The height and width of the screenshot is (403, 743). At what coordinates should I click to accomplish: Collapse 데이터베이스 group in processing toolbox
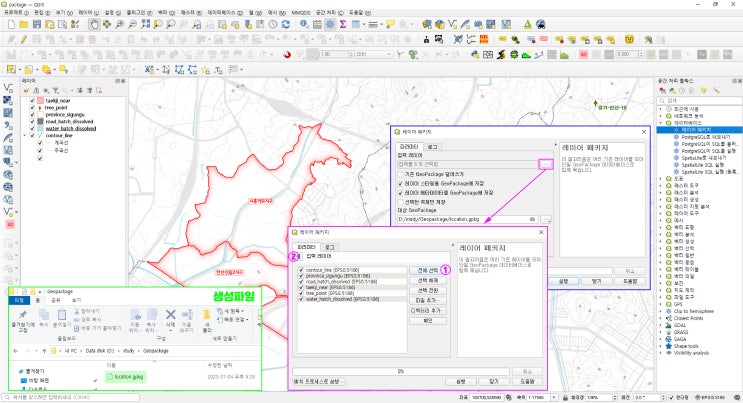click(661, 123)
